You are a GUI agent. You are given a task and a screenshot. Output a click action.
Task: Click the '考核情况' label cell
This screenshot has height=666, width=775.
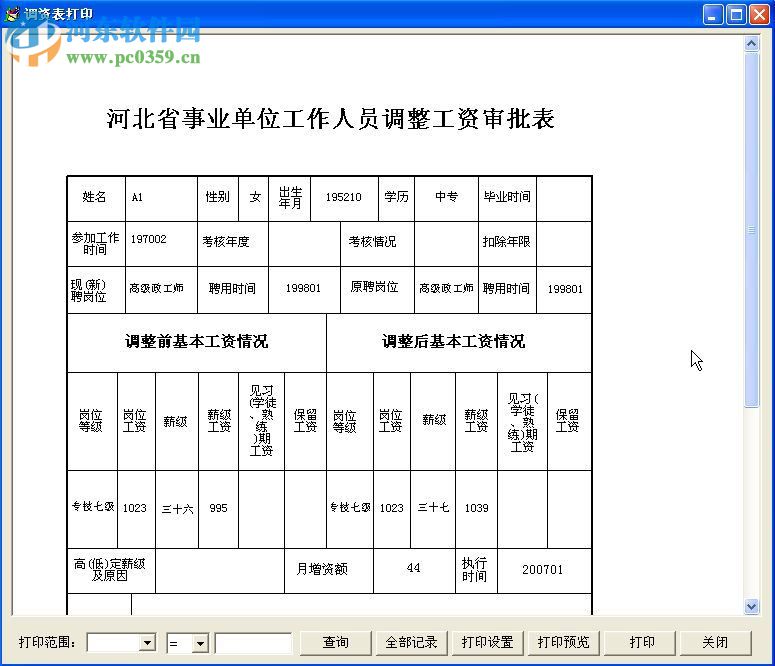click(377, 242)
